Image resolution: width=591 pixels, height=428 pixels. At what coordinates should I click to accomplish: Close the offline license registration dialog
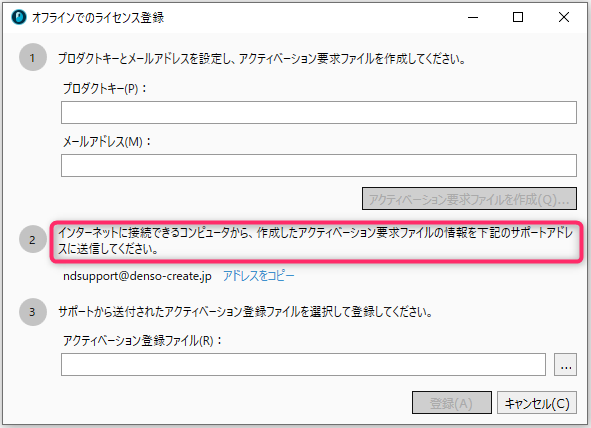pos(564,17)
